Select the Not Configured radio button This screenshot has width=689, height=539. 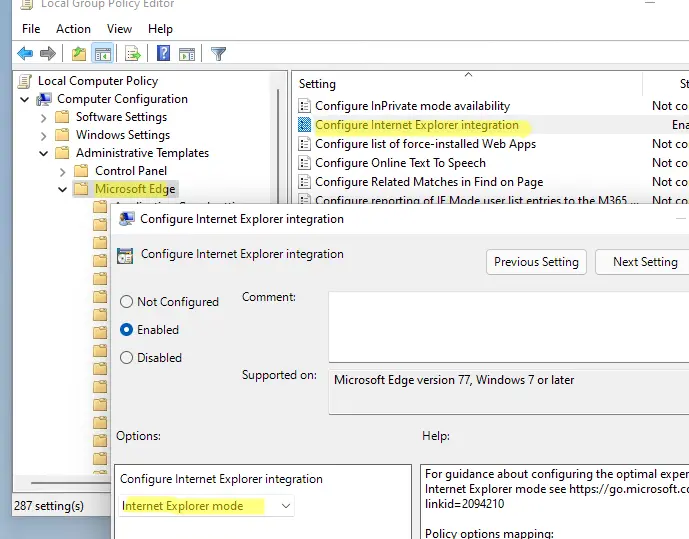(x=126, y=301)
